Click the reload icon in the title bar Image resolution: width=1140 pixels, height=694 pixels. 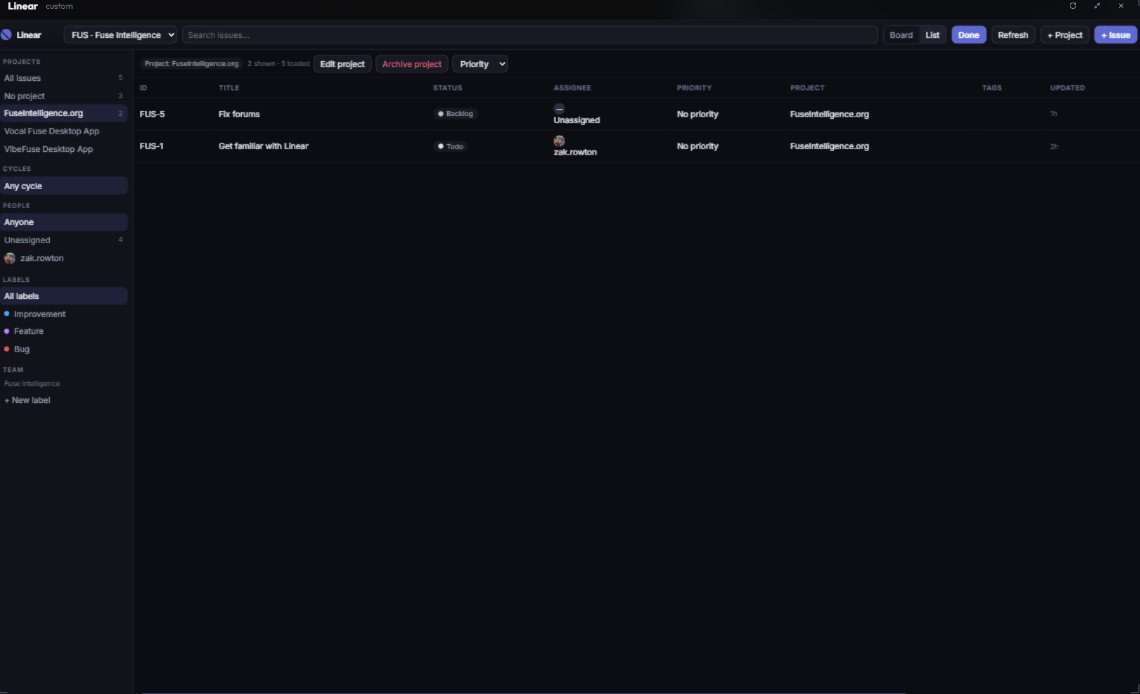coord(1072,6)
